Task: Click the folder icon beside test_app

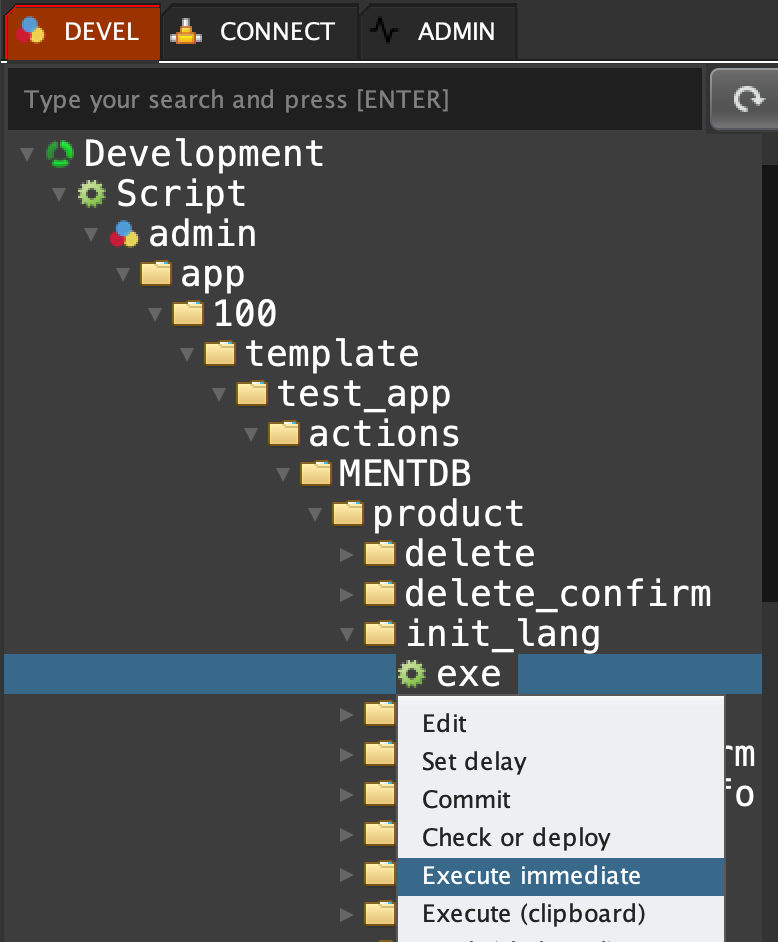Action: coord(252,394)
